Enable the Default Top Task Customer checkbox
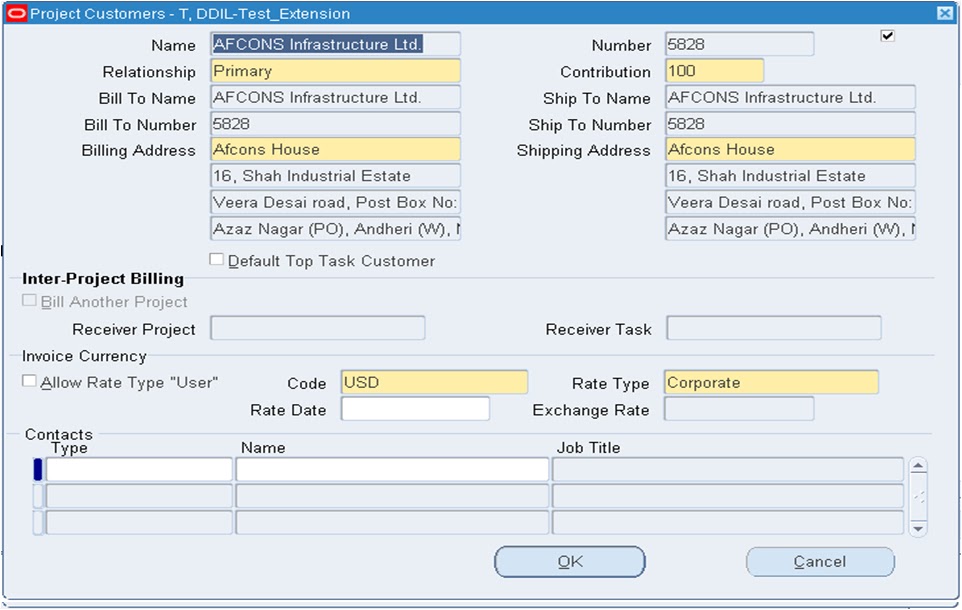This screenshot has height=610, width=962. [216, 259]
